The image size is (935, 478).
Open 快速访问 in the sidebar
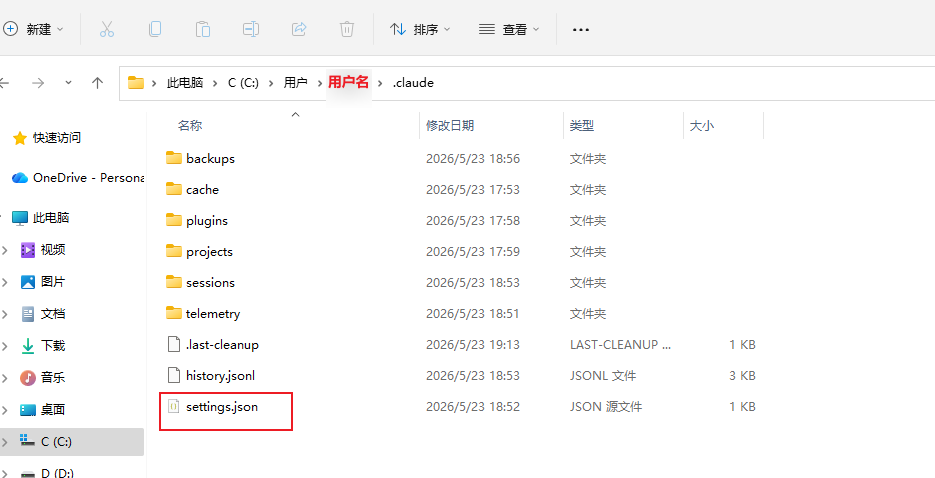tap(47, 138)
